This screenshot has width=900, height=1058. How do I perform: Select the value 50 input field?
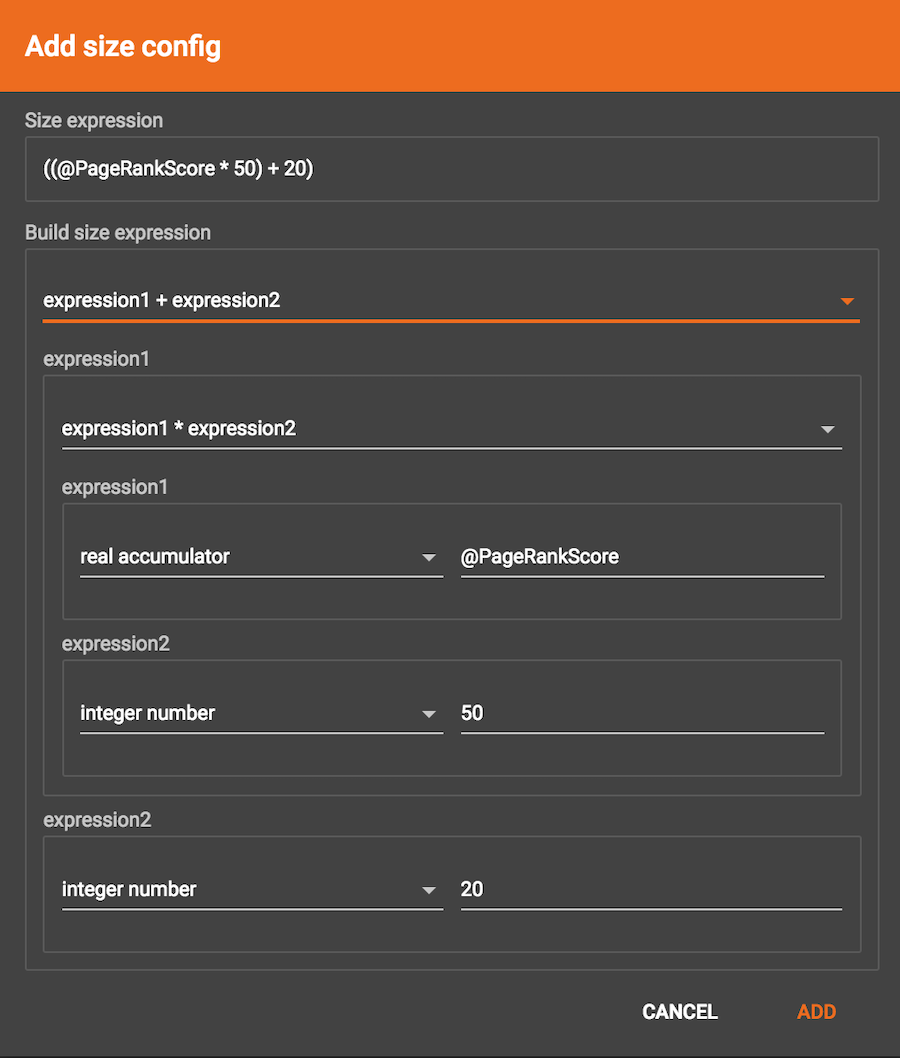[640, 712]
